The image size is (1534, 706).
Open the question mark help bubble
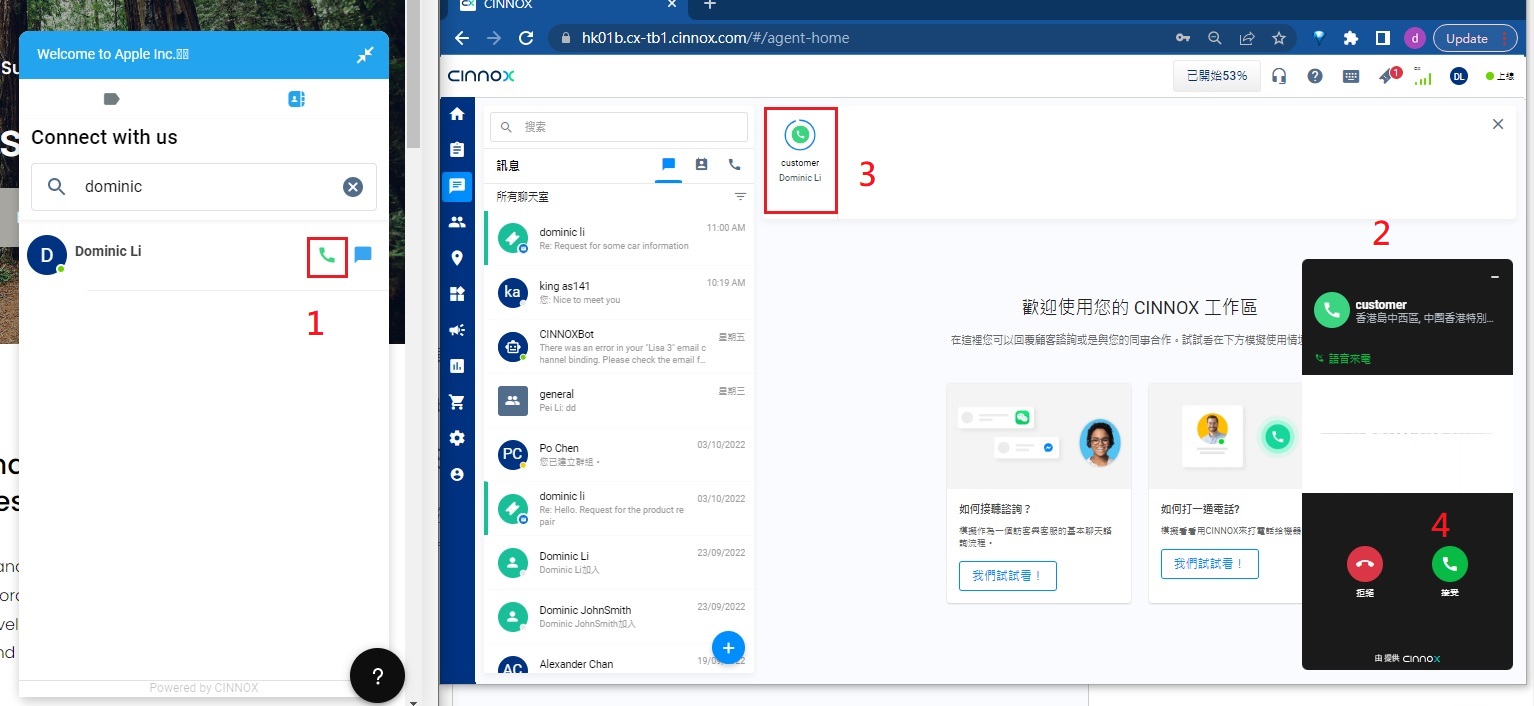377,676
